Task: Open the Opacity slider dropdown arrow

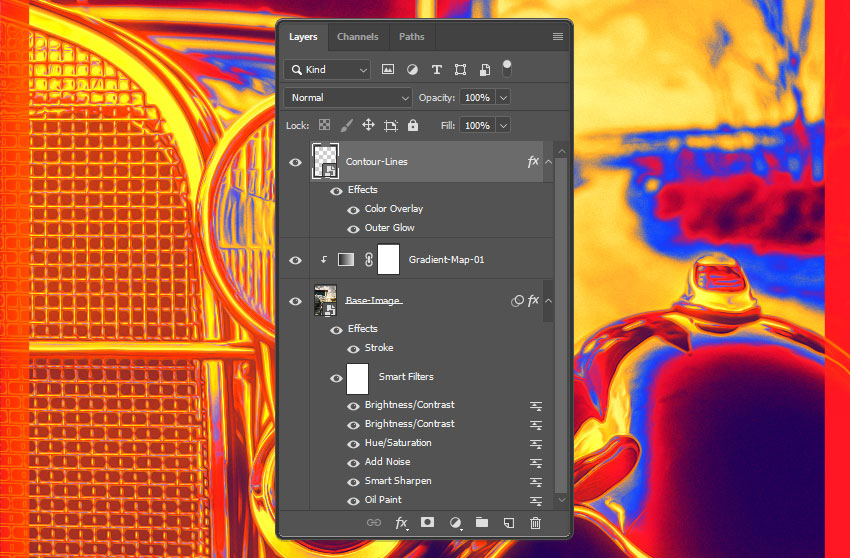Action: (503, 98)
